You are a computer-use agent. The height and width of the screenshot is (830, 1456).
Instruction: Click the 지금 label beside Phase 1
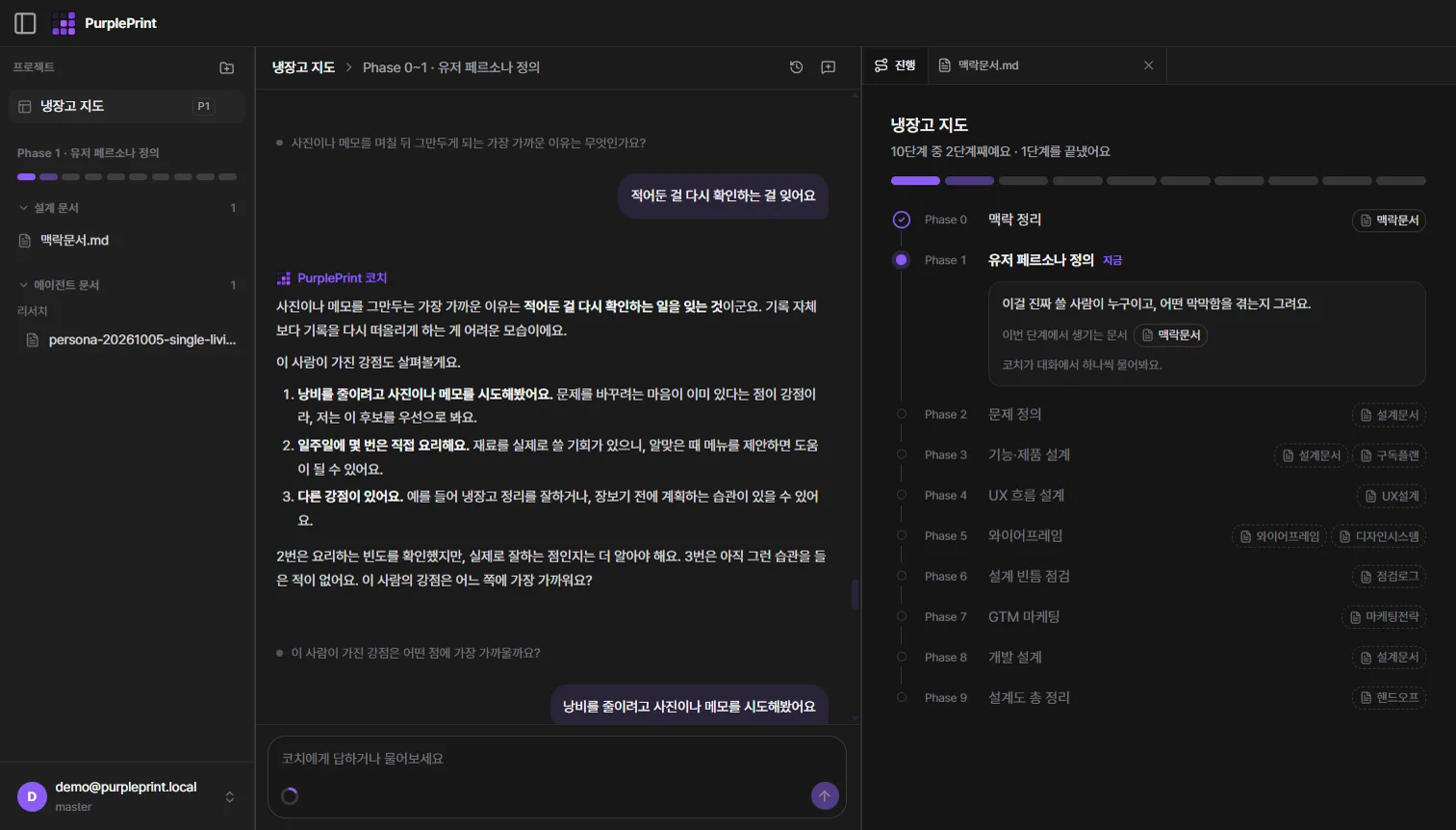(1112, 261)
